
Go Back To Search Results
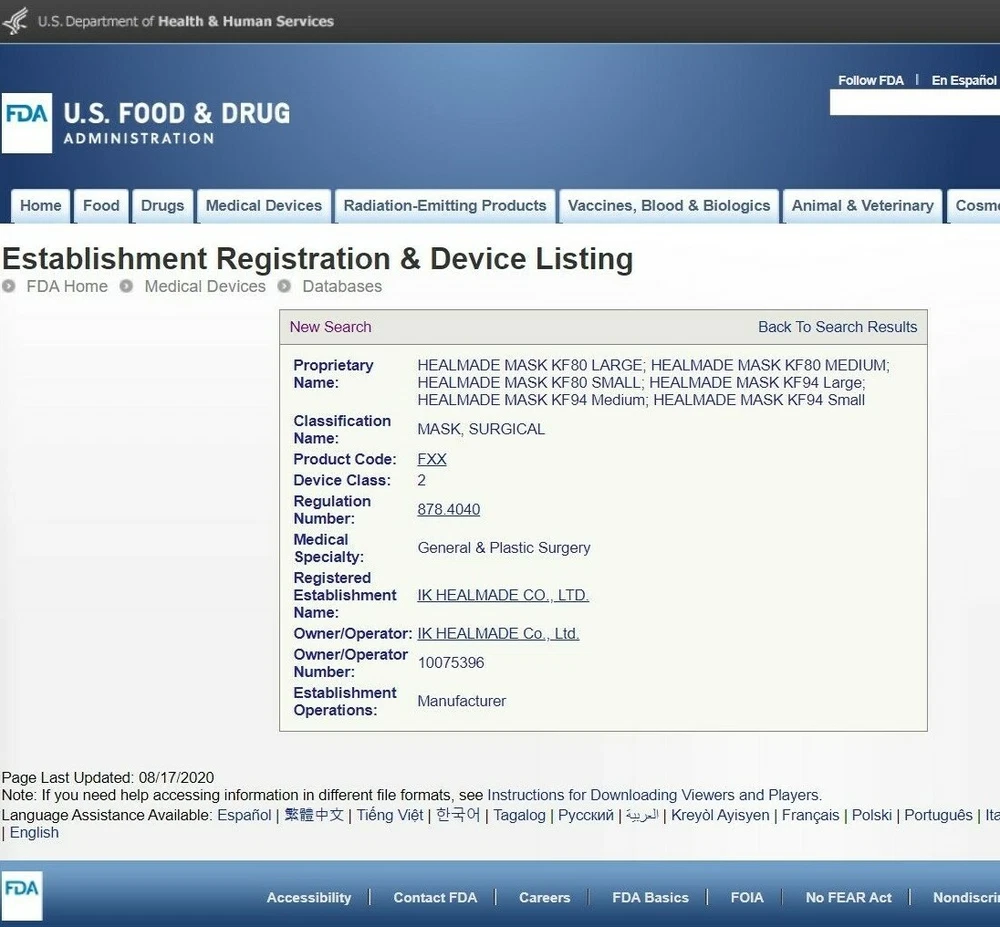coord(837,327)
